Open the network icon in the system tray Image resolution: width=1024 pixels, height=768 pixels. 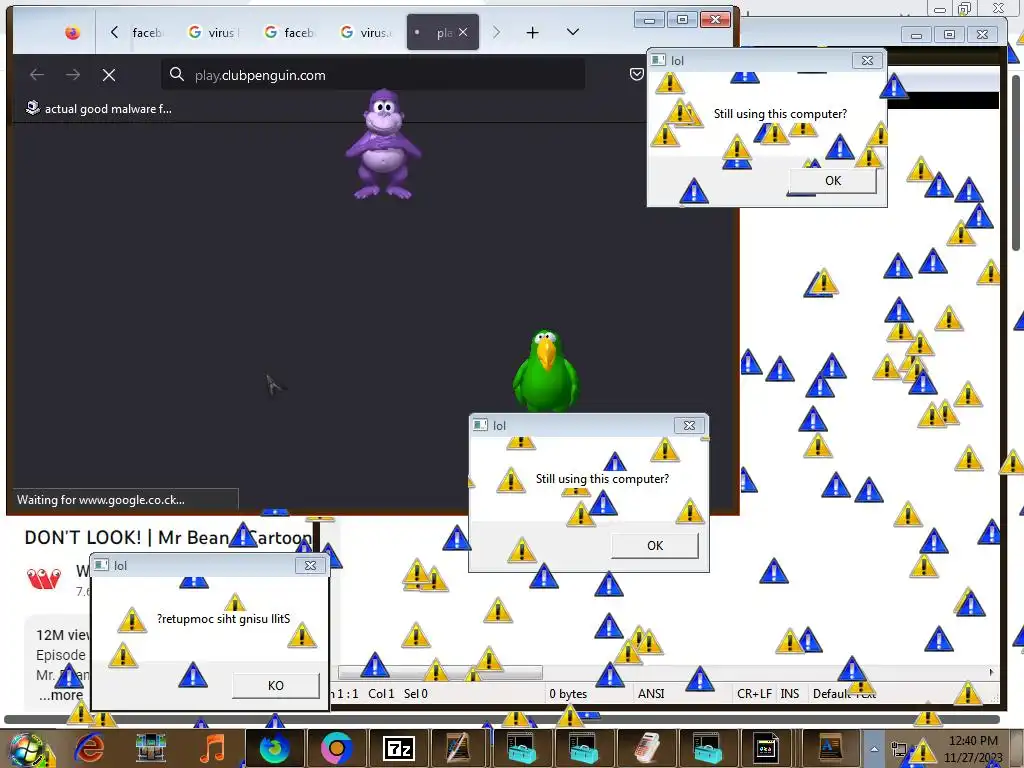899,750
